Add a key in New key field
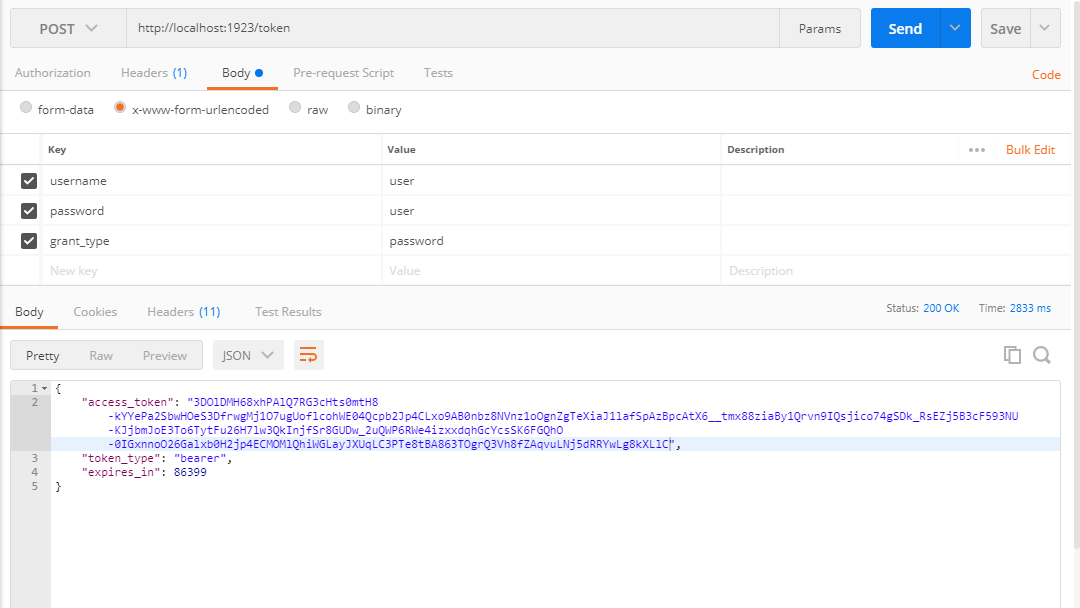Screen dimensions: 1080x608 211,271
